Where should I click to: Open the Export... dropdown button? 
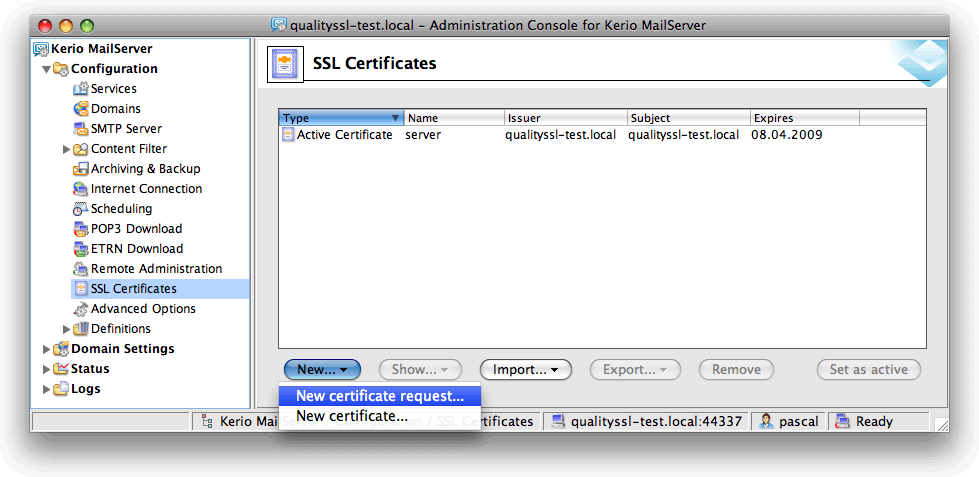tap(635, 370)
